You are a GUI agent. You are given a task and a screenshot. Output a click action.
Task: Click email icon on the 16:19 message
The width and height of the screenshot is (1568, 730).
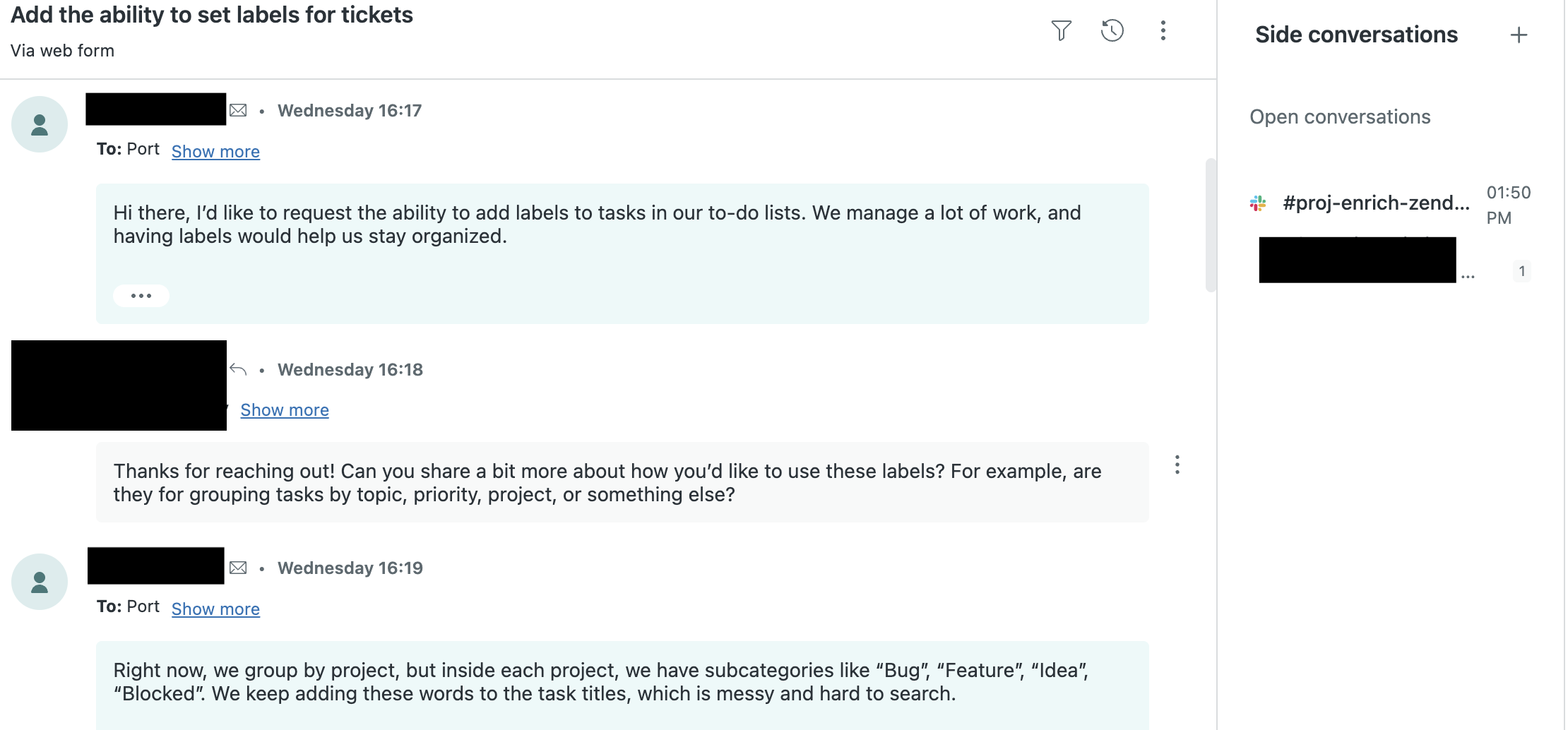pyautogui.click(x=239, y=568)
